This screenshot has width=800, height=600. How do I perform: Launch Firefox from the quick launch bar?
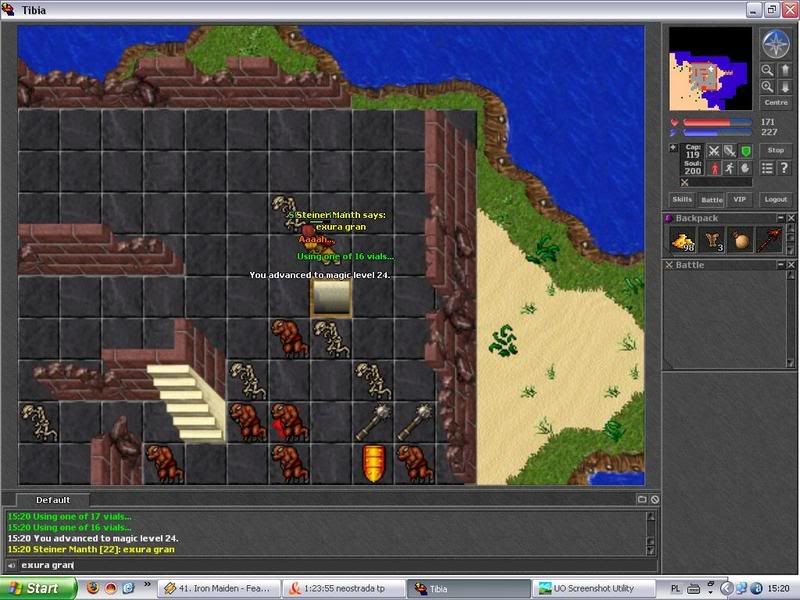(x=93, y=588)
